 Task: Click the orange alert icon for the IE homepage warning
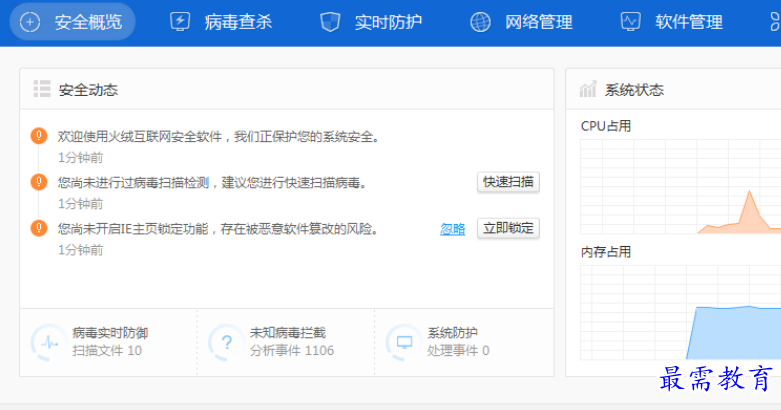(39, 228)
